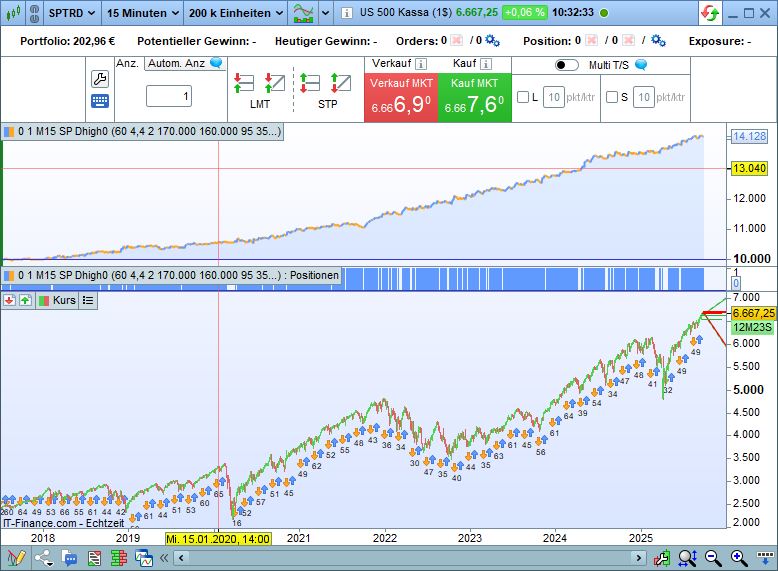Cancel all orders red X icon
Screen dimensions: 778x571
tap(457, 40)
